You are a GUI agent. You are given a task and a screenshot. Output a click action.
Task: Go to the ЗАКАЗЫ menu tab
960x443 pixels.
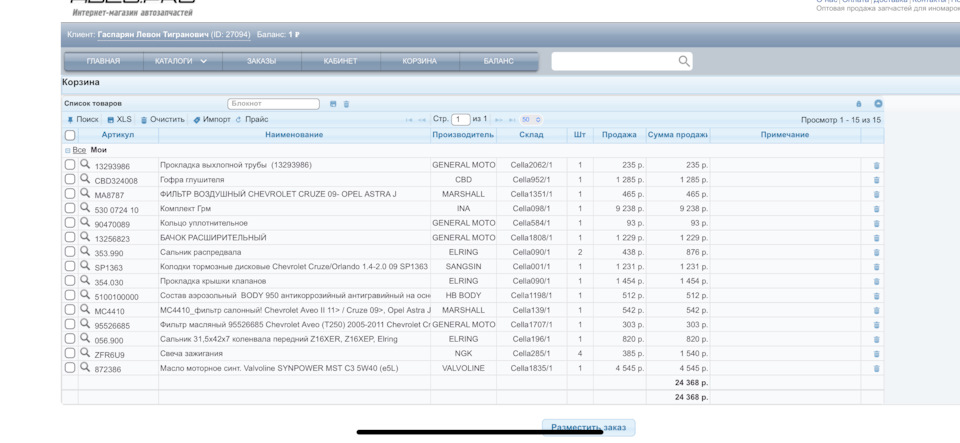pyautogui.click(x=262, y=62)
